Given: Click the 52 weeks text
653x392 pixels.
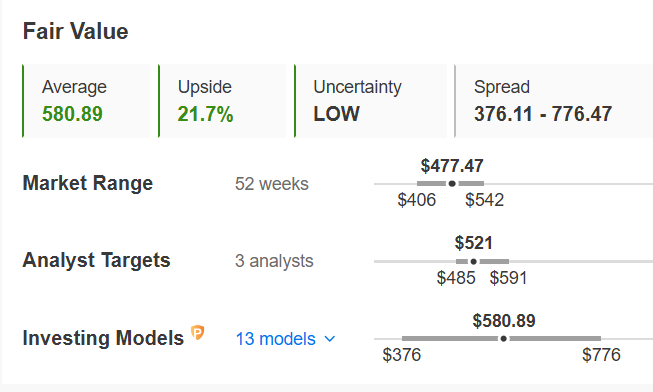Looking at the screenshot, I should (x=272, y=184).
